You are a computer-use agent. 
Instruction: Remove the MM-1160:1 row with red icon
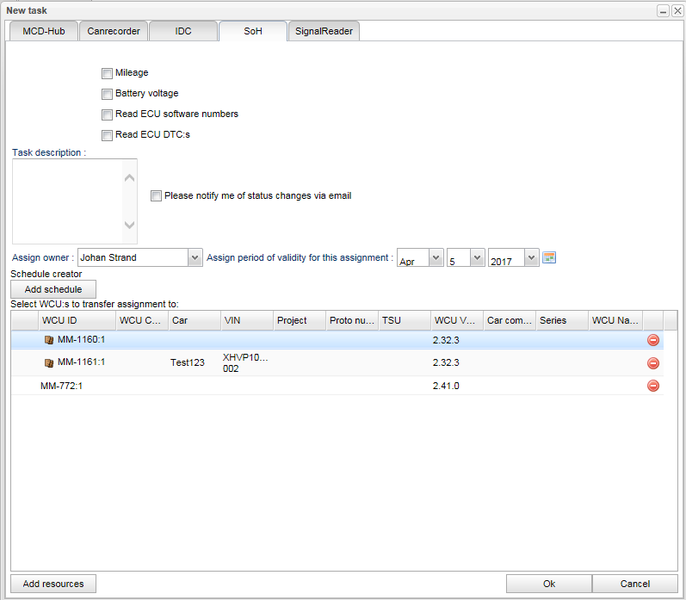pyautogui.click(x=653, y=340)
